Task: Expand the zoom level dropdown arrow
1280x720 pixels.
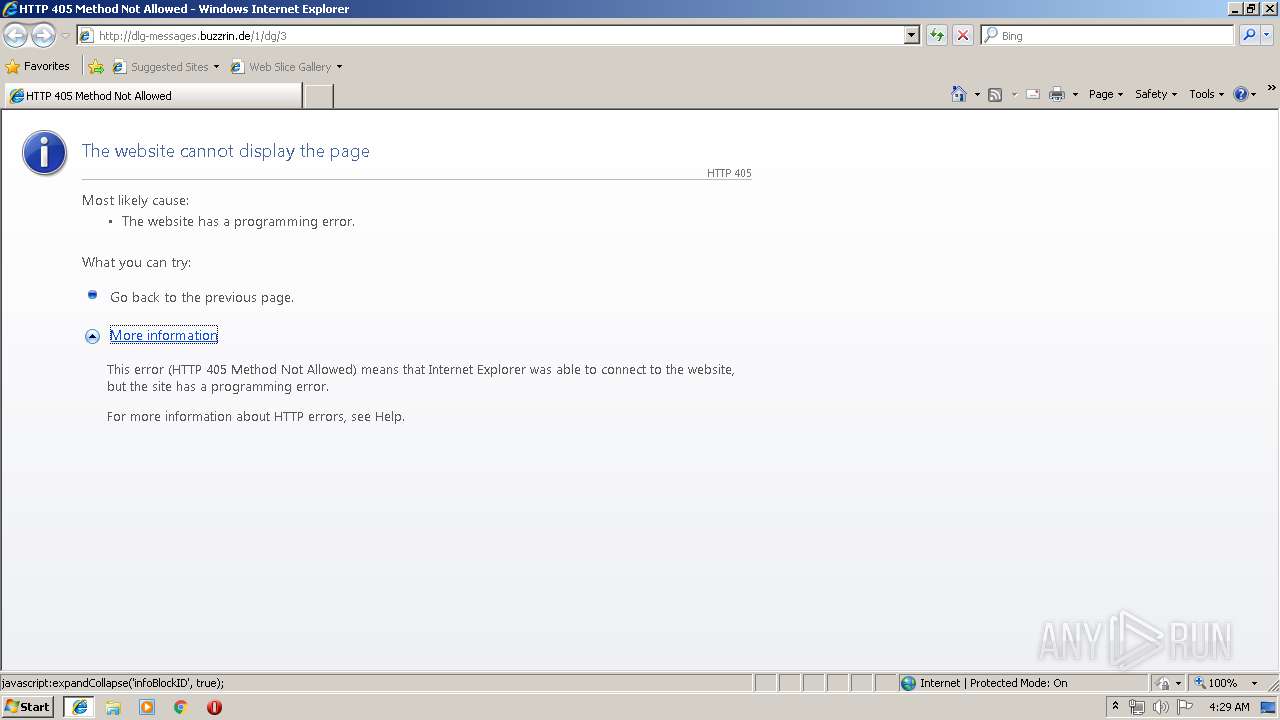Action: pos(1254,683)
